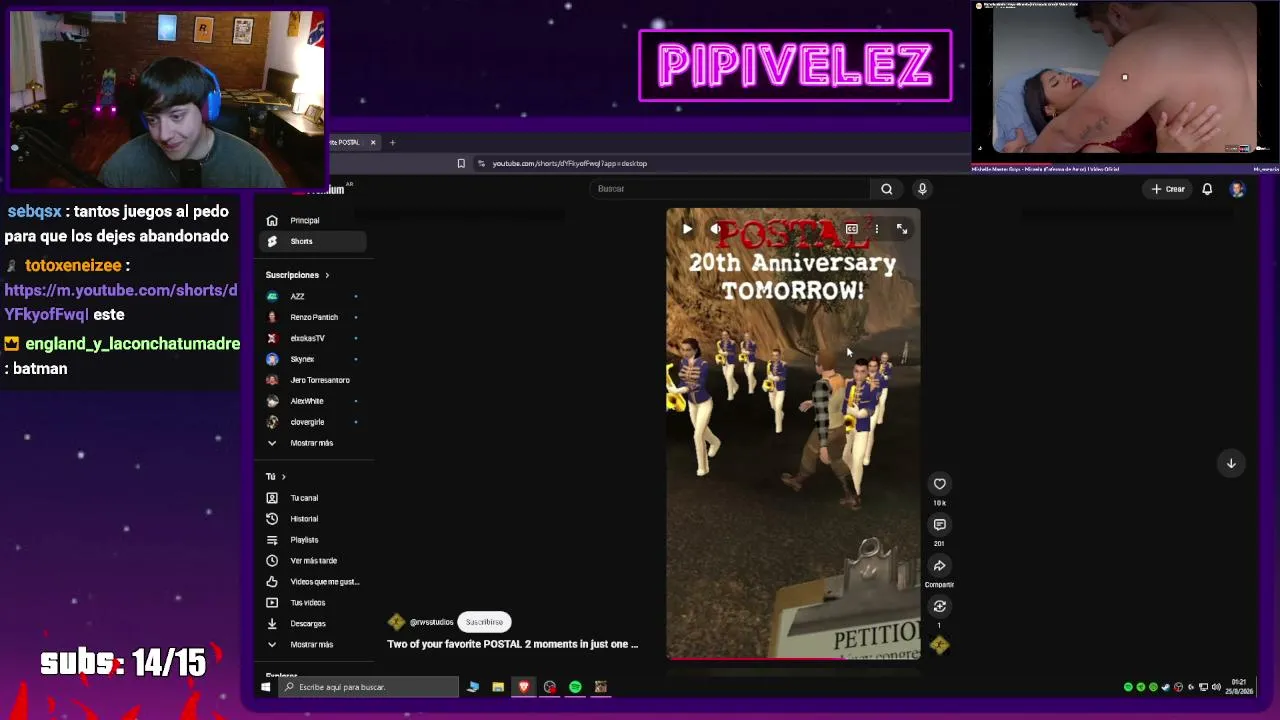Go to Principal in the sidebar
The height and width of the screenshot is (720, 1280).
[x=315, y=220]
